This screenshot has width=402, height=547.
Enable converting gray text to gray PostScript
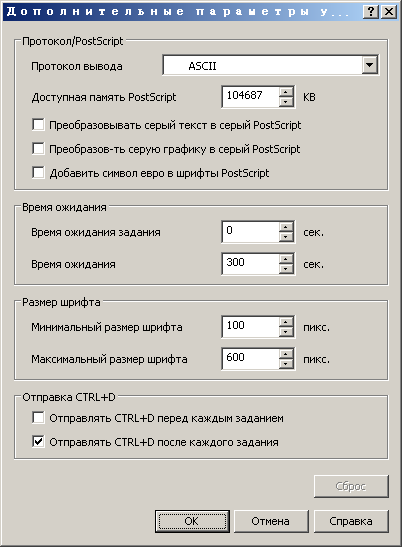pos(38,125)
